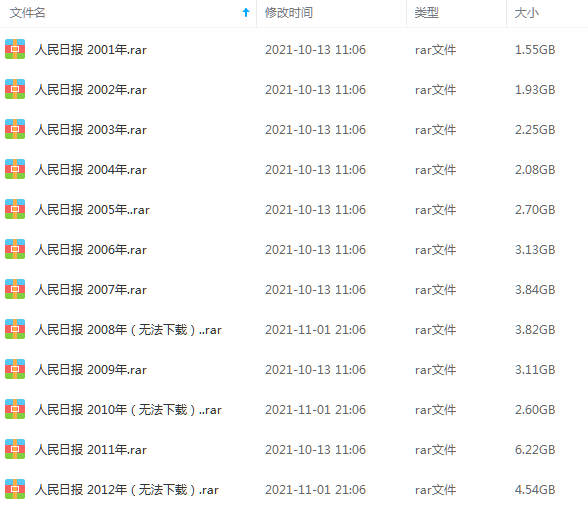Click the rar icon for 人民日报 2012年（无法下载）
This screenshot has height=508, width=588.
(15, 489)
